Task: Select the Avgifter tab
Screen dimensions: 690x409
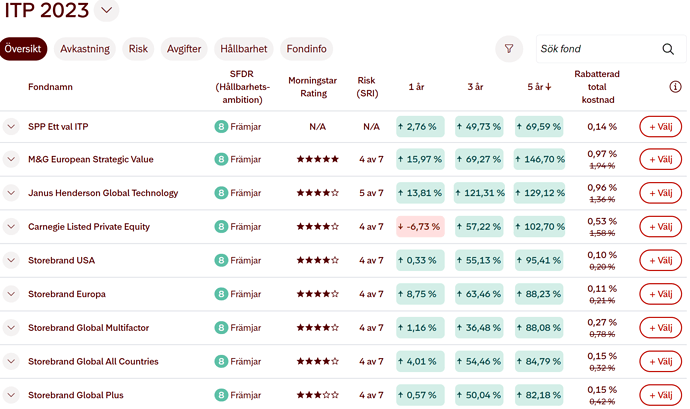Action: click(184, 48)
